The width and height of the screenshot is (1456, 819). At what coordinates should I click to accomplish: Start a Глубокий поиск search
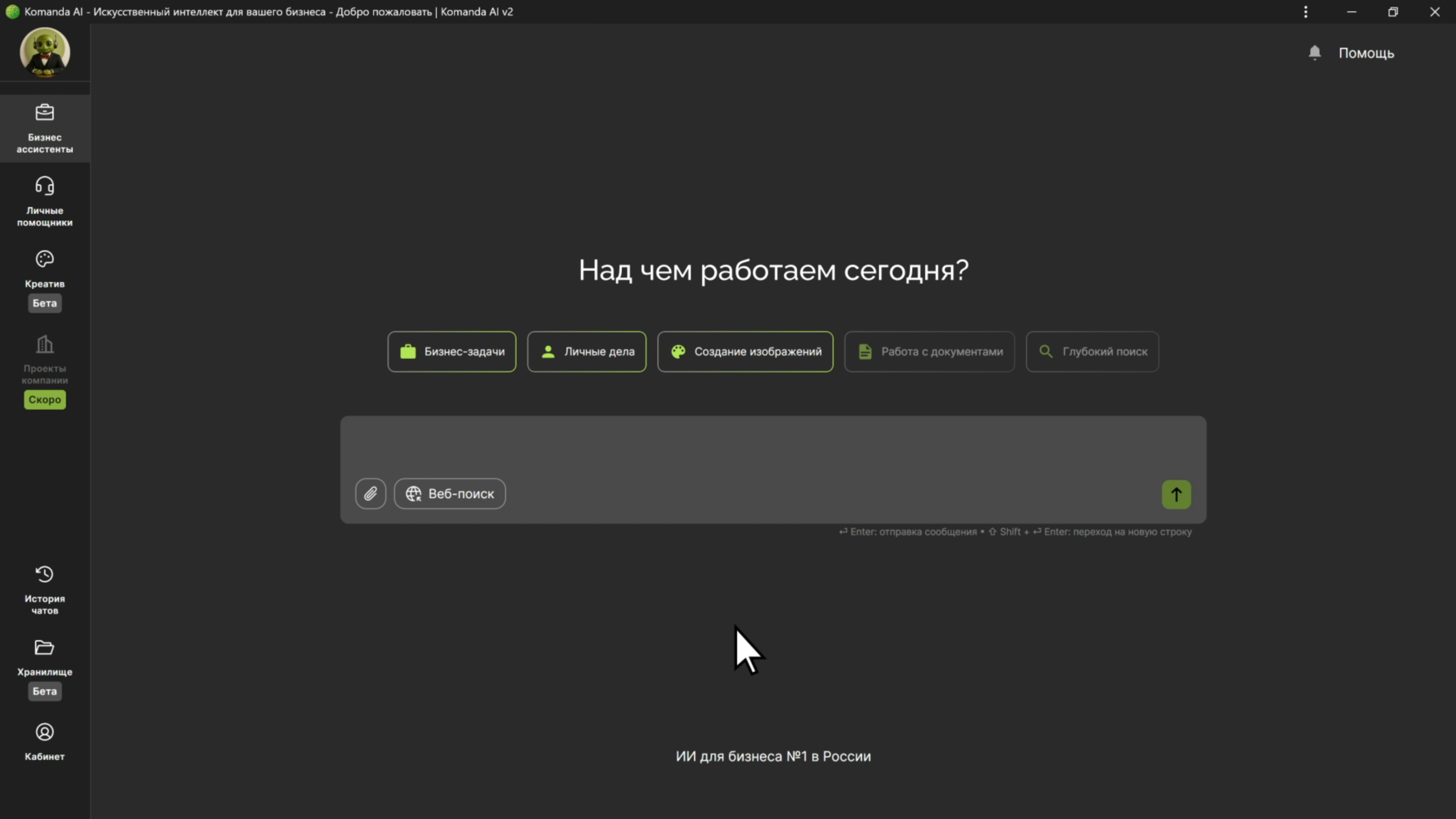(1091, 351)
